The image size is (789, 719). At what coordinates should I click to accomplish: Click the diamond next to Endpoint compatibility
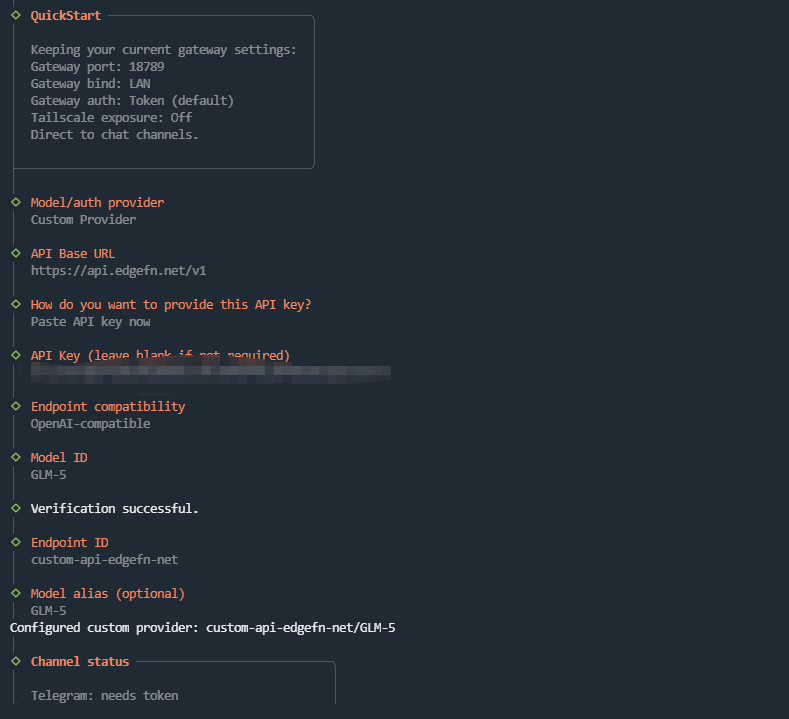16,406
